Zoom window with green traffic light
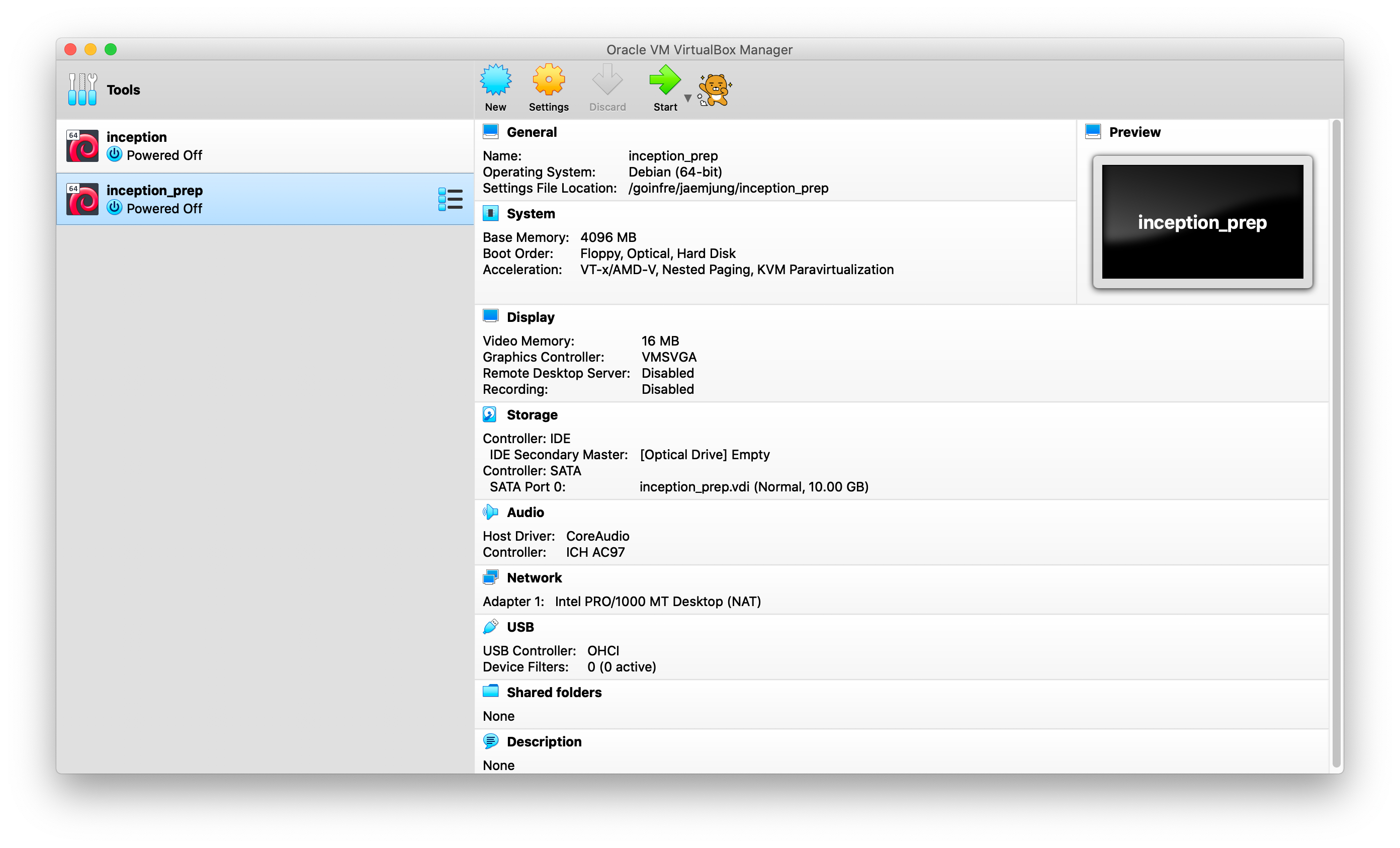 pos(111,49)
